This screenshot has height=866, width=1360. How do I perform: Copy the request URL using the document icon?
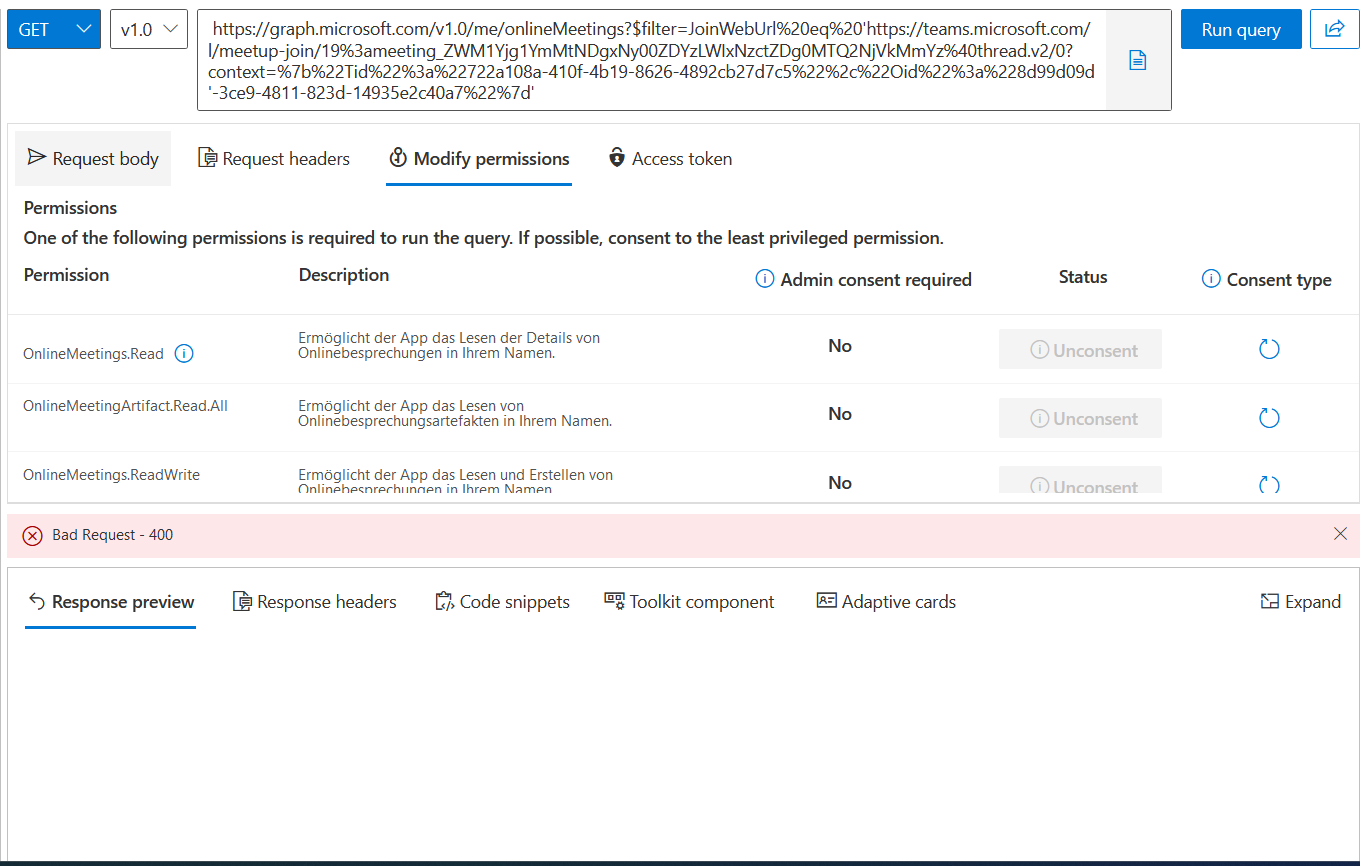click(1137, 59)
